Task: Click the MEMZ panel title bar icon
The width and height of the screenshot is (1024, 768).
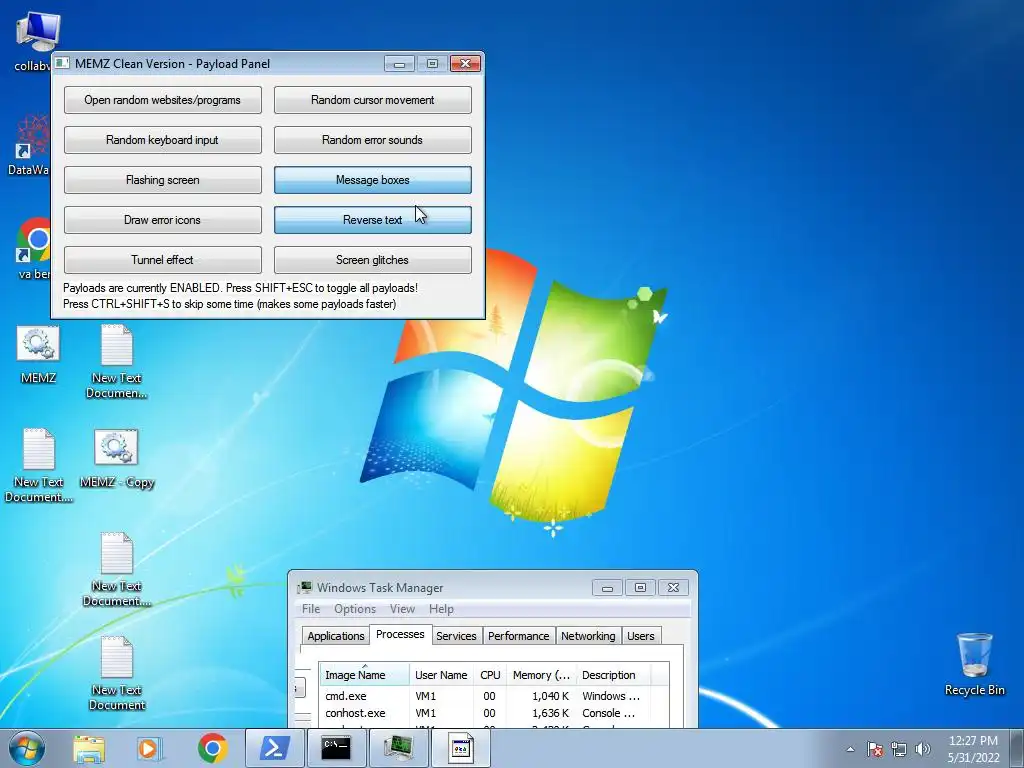Action: pyautogui.click(x=62, y=63)
